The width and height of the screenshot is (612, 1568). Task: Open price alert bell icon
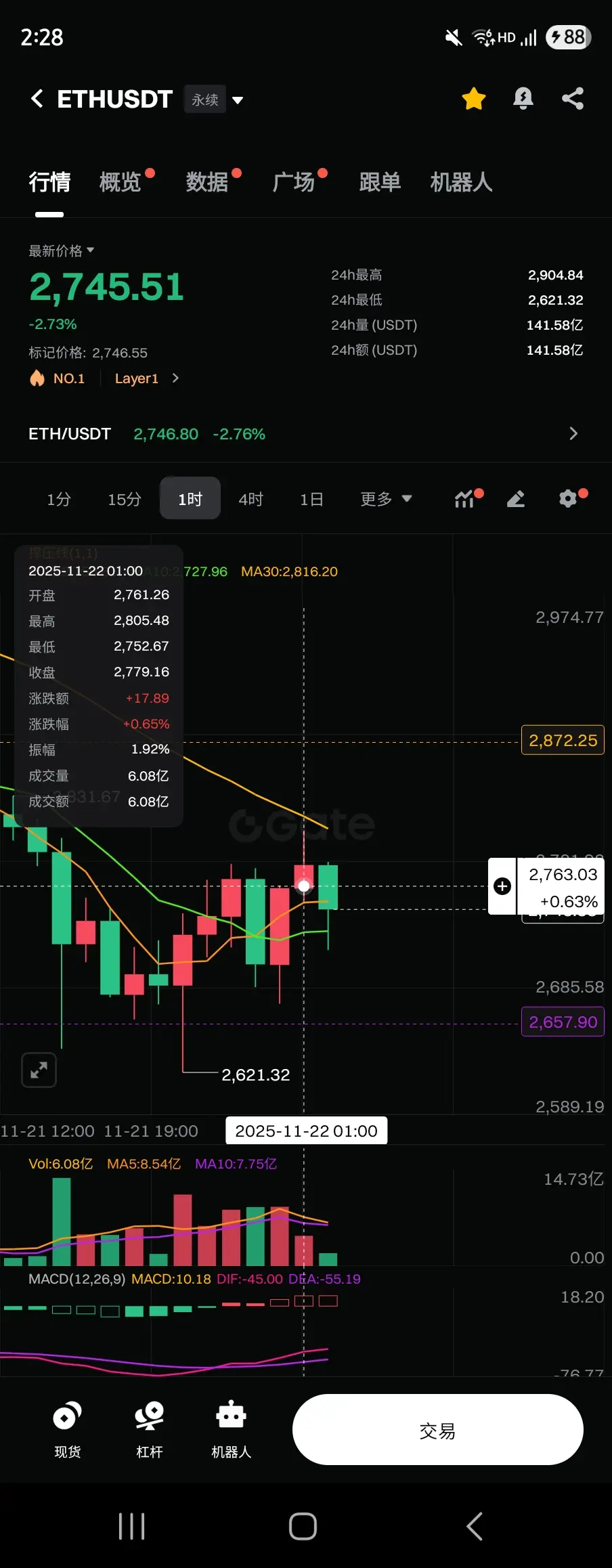pyautogui.click(x=523, y=99)
